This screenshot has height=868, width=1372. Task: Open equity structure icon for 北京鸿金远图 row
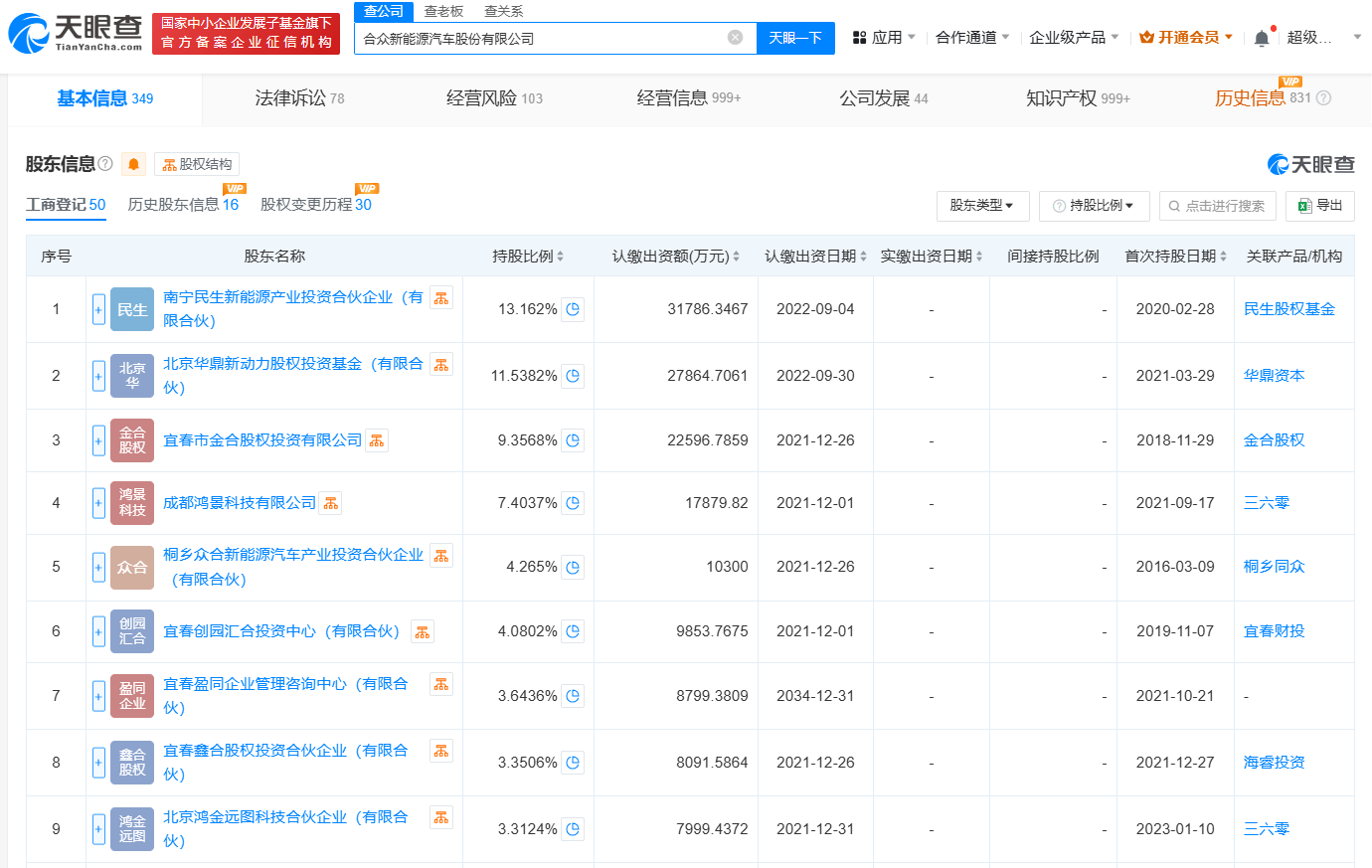point(441,817)
